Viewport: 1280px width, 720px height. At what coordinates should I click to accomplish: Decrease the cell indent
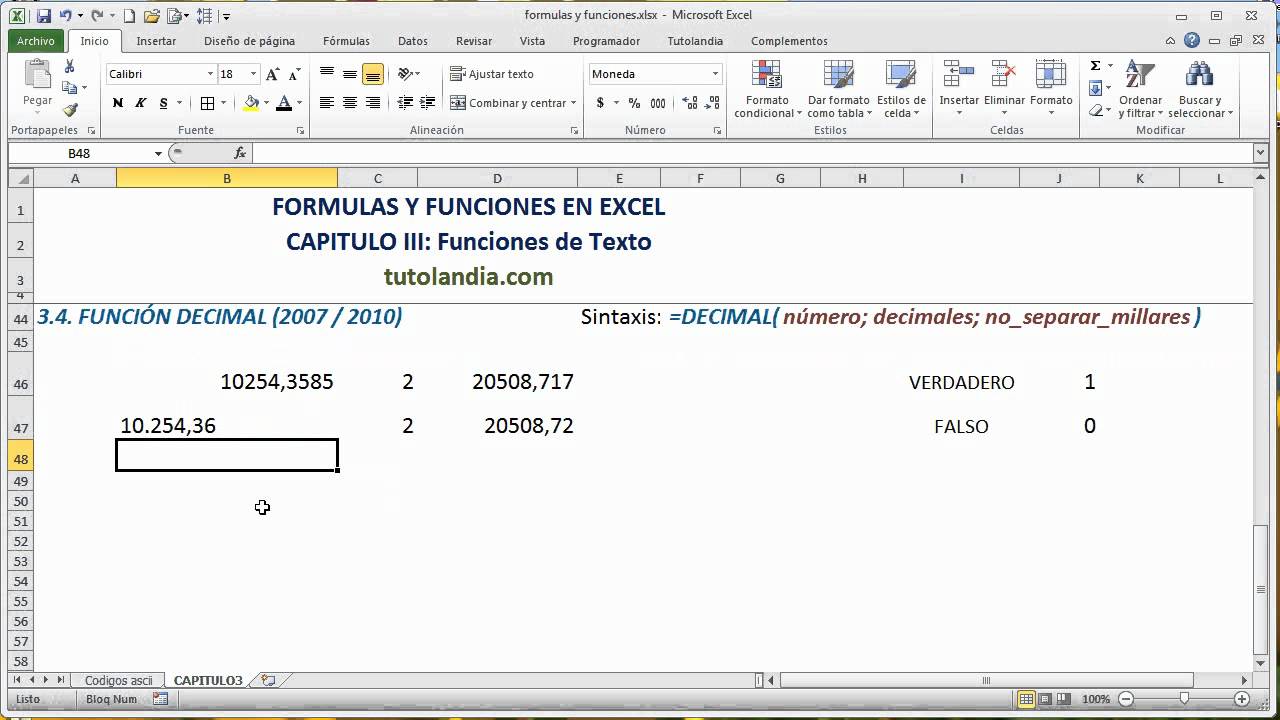(x=404, y=103)
